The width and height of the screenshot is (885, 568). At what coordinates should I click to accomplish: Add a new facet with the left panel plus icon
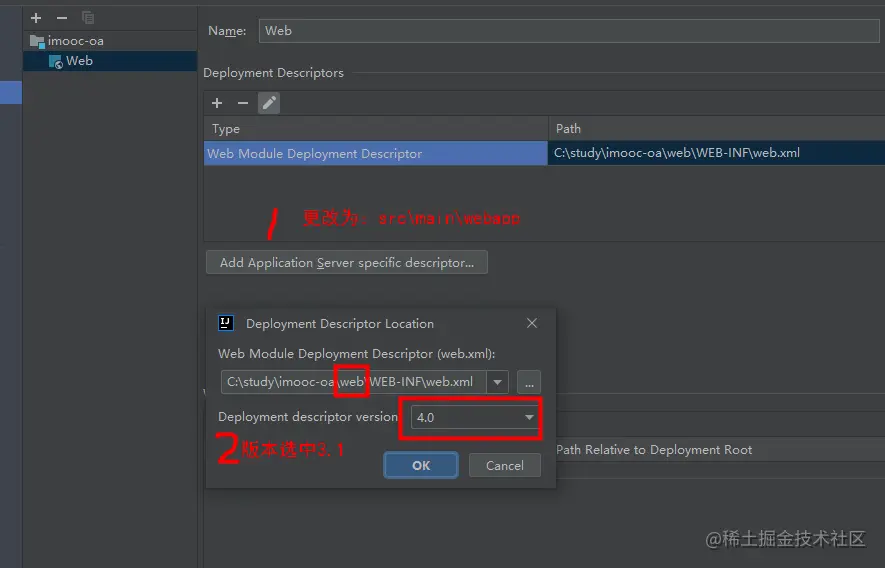36,18
